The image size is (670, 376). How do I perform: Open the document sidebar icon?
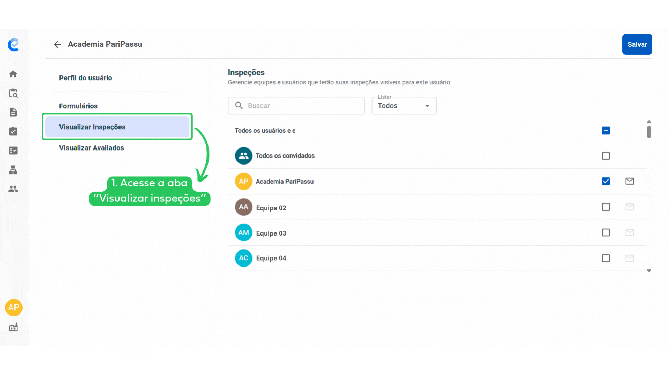pyautogui.click(x=13, y=112)
